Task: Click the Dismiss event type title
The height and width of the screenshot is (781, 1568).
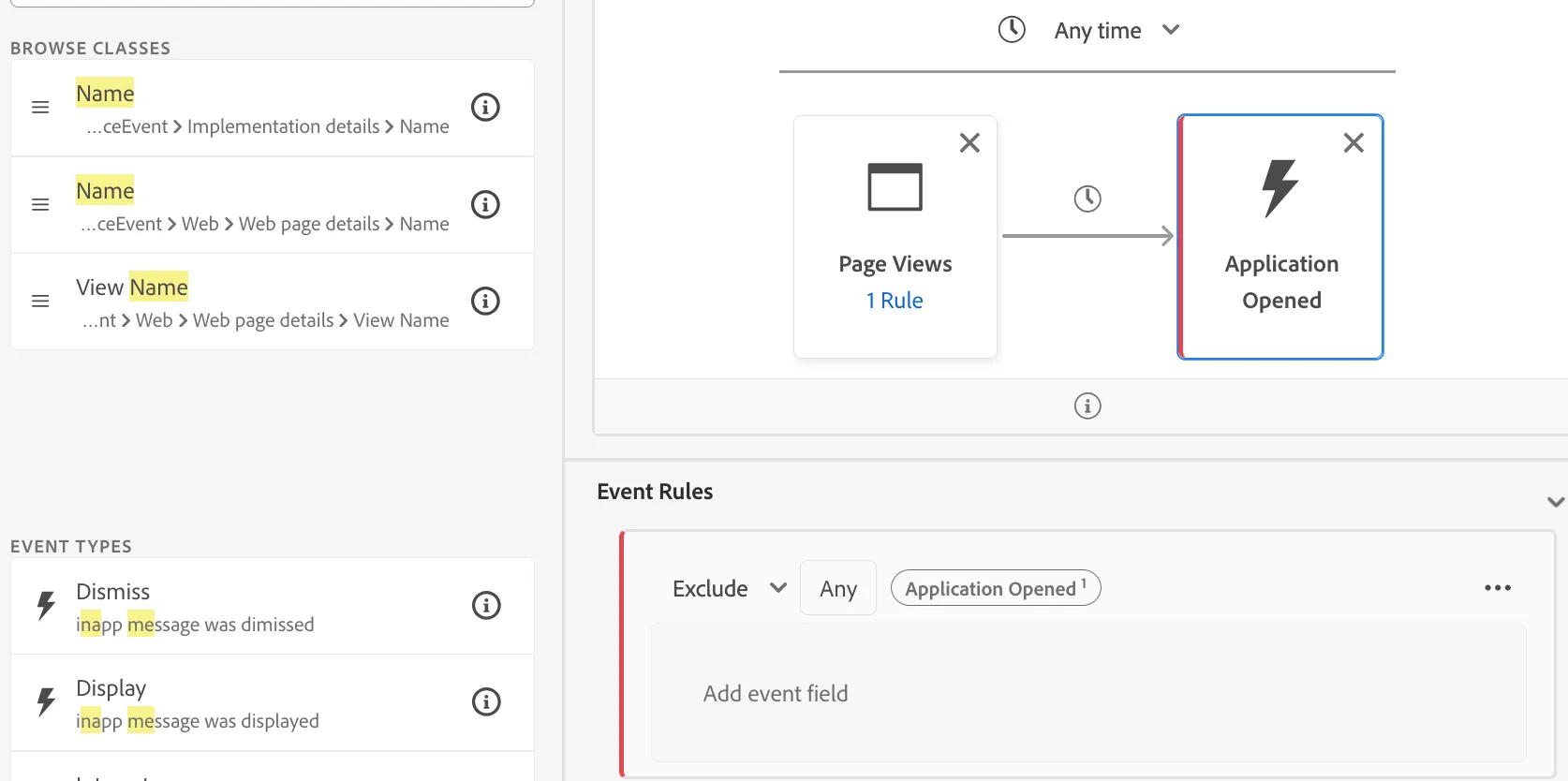Action: [112, 592]
